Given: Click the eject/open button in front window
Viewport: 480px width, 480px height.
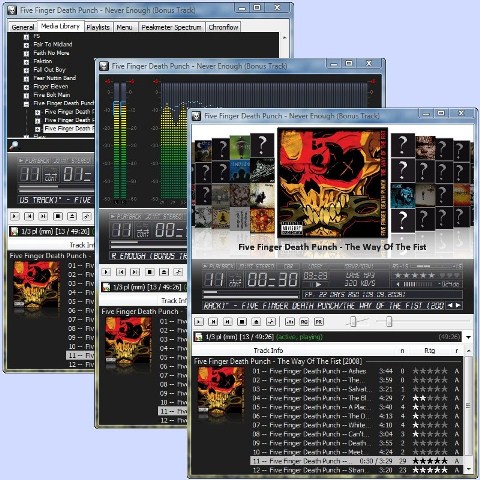Looking at the screenshot, I should pos(256,322).
